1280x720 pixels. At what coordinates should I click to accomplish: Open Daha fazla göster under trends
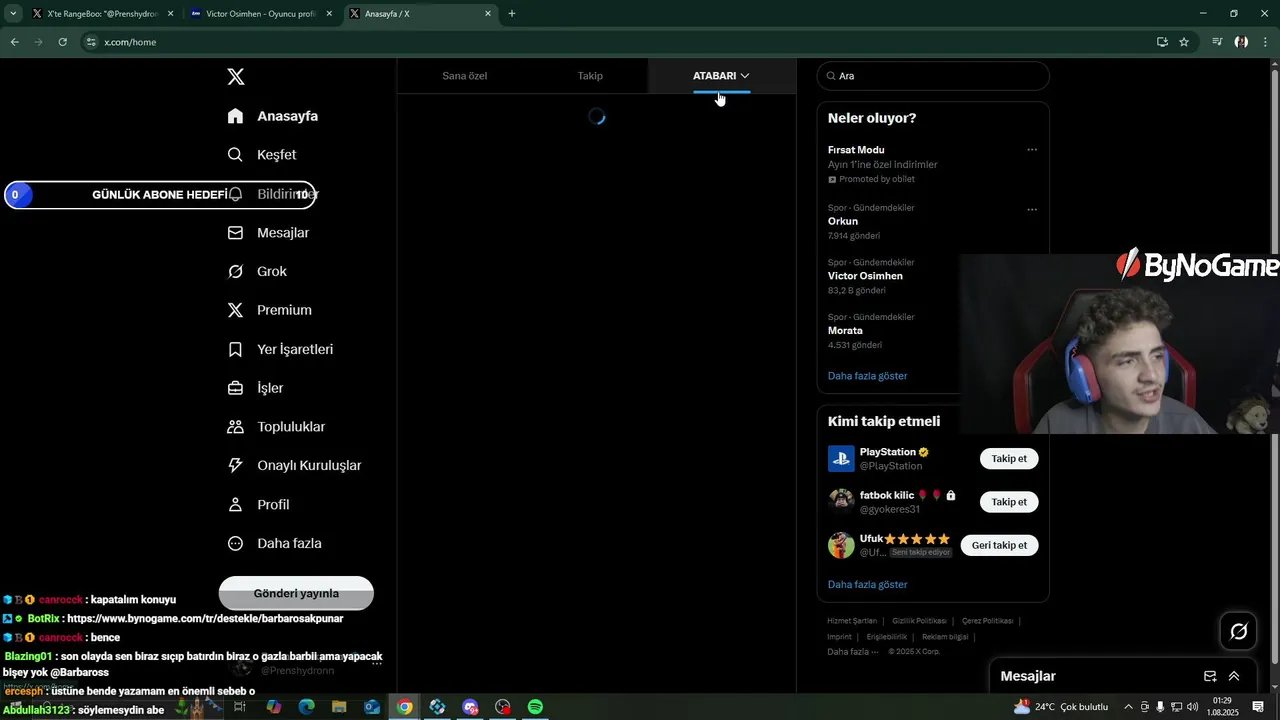867,376
